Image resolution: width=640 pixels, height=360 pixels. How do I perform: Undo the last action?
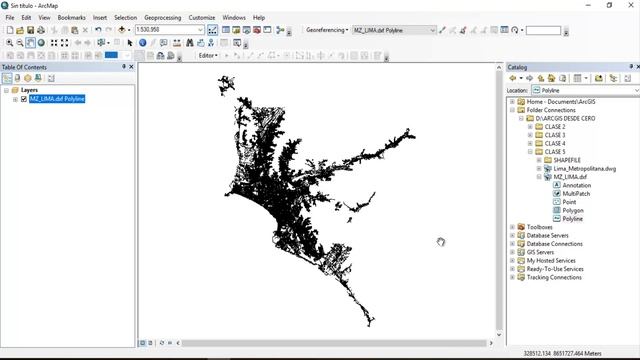[98, 30]
